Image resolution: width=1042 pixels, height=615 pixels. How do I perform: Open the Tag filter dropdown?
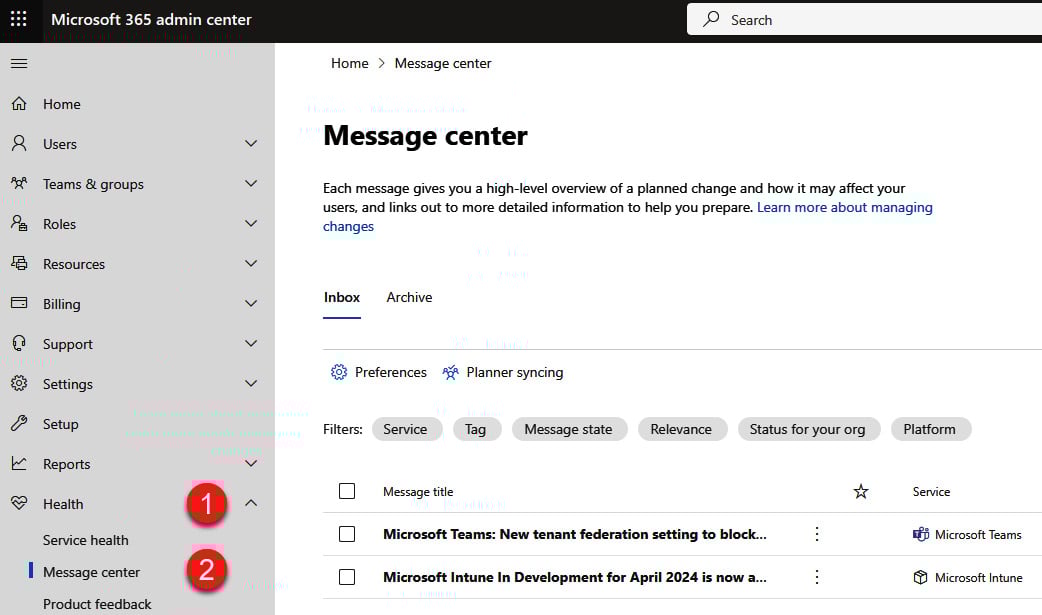(476, 430)
